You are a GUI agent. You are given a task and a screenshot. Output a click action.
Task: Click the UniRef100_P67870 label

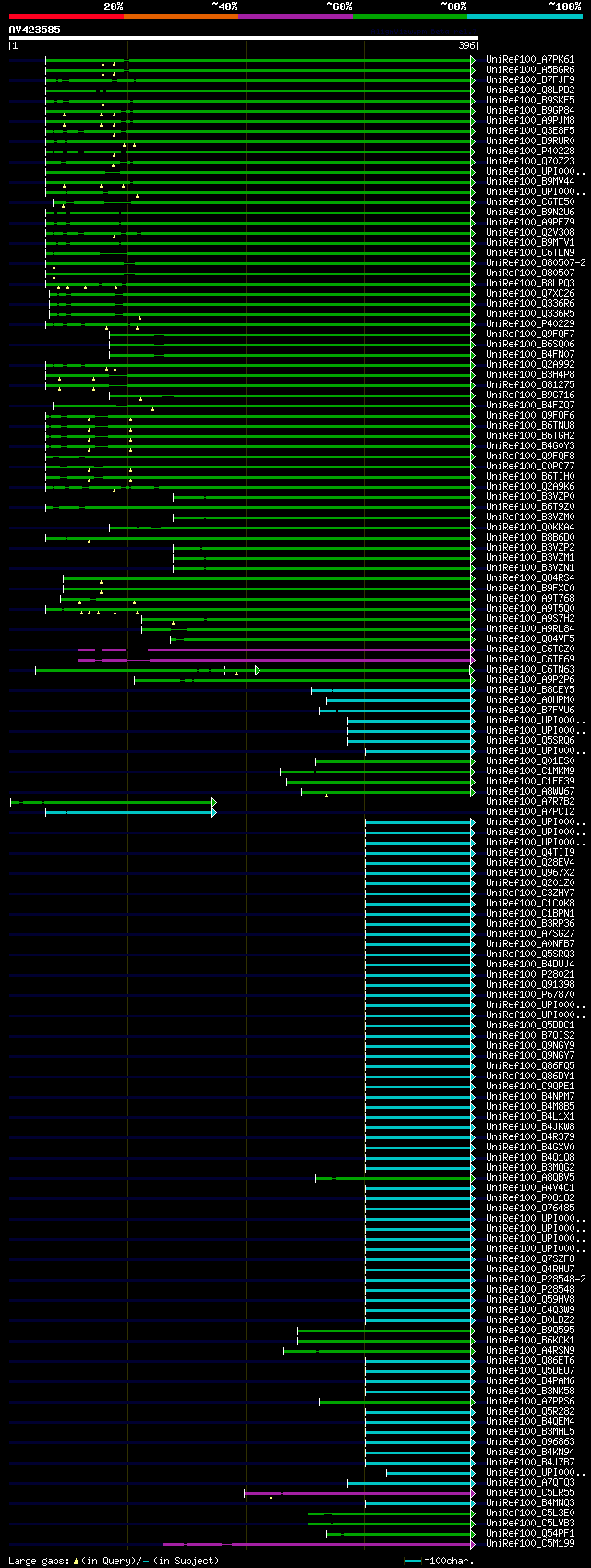[x=530, y=995]
